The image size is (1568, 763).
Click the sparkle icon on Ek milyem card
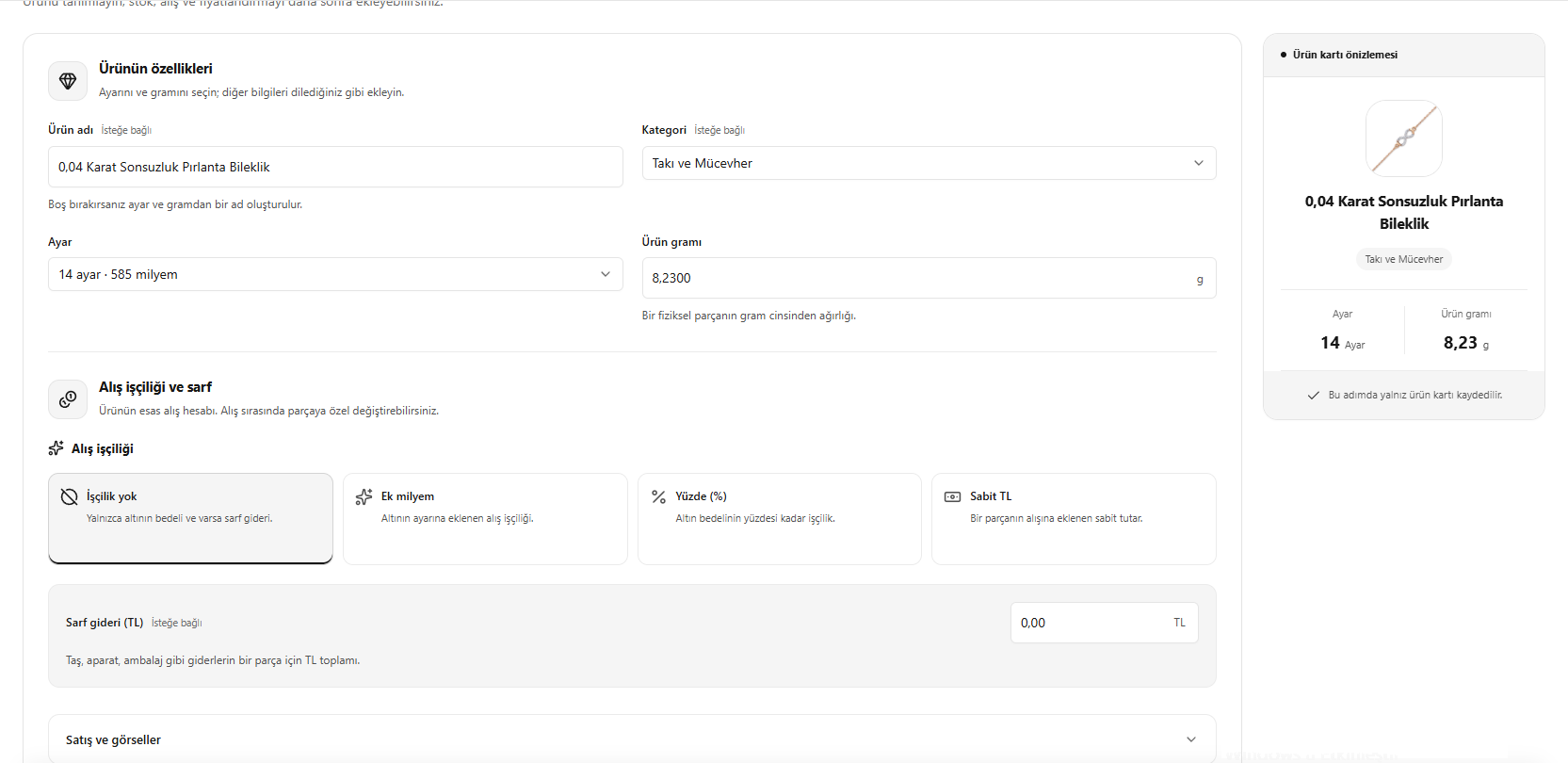[364, 496]
